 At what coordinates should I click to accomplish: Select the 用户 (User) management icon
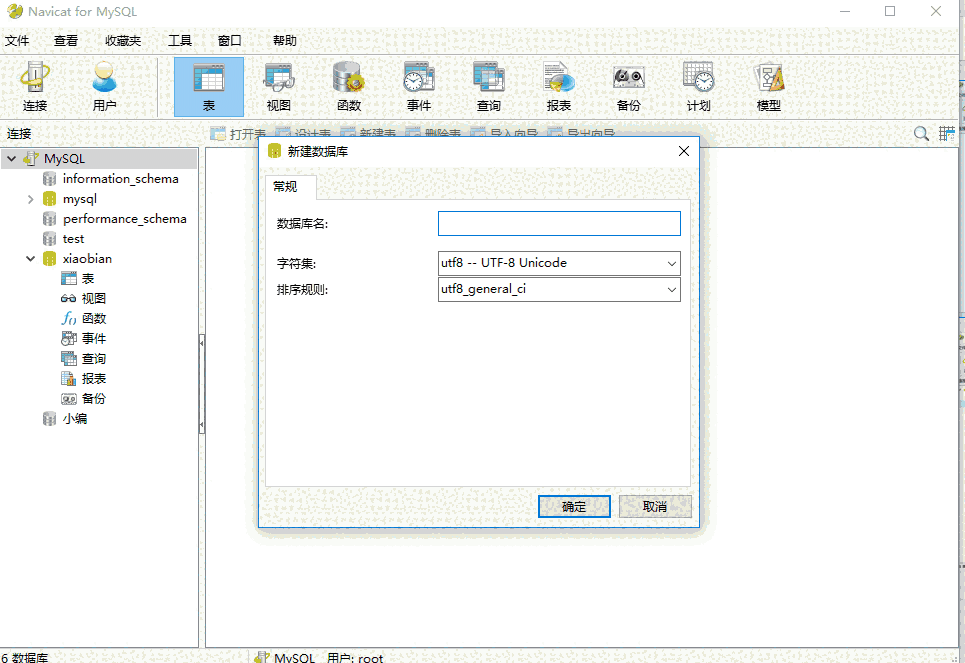tap(104, 86)
